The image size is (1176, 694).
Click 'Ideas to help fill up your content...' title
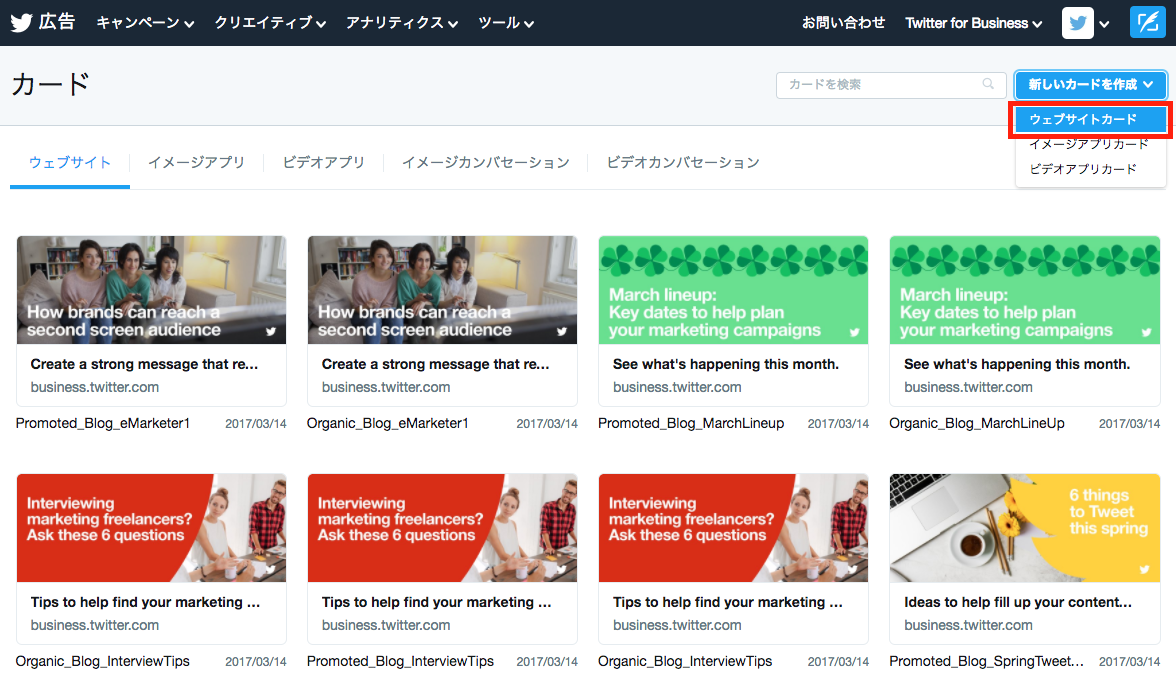(x=1018, y=602)
